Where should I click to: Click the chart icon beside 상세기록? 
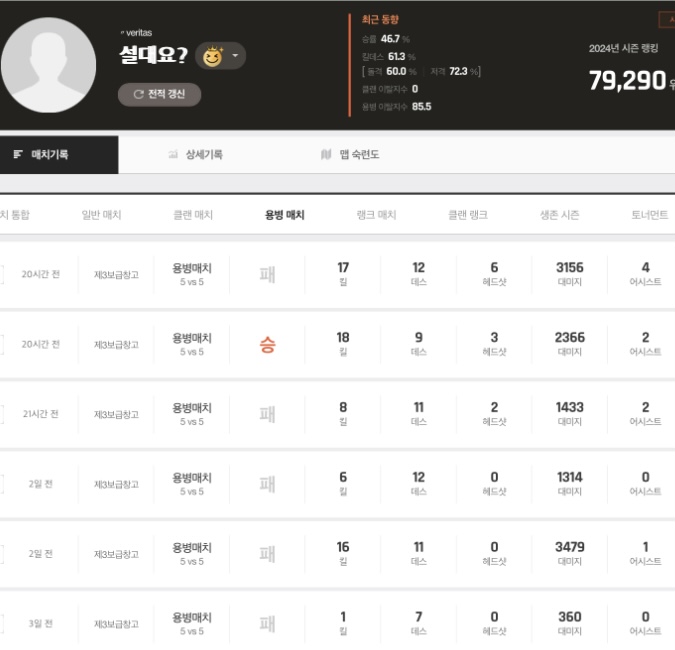[x=173, y=155]
